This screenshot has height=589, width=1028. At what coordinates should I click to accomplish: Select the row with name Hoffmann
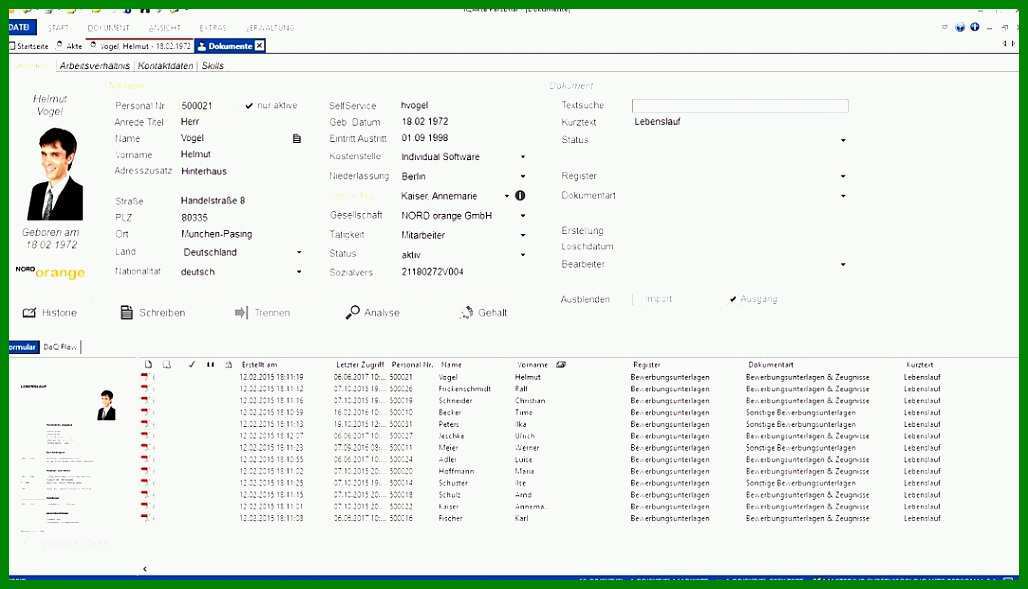[x=544, y=472]
